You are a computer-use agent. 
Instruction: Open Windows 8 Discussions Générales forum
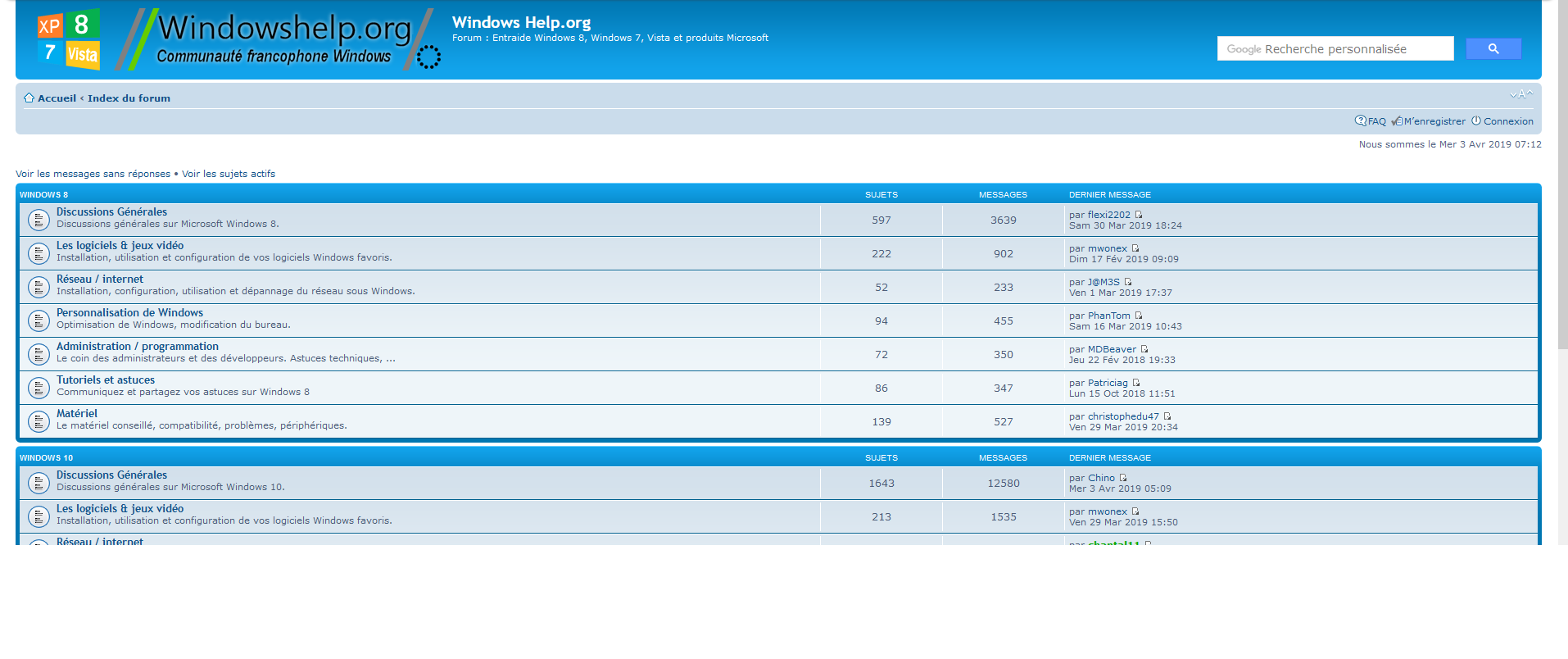pyautogui.click(x=111, y=212)
